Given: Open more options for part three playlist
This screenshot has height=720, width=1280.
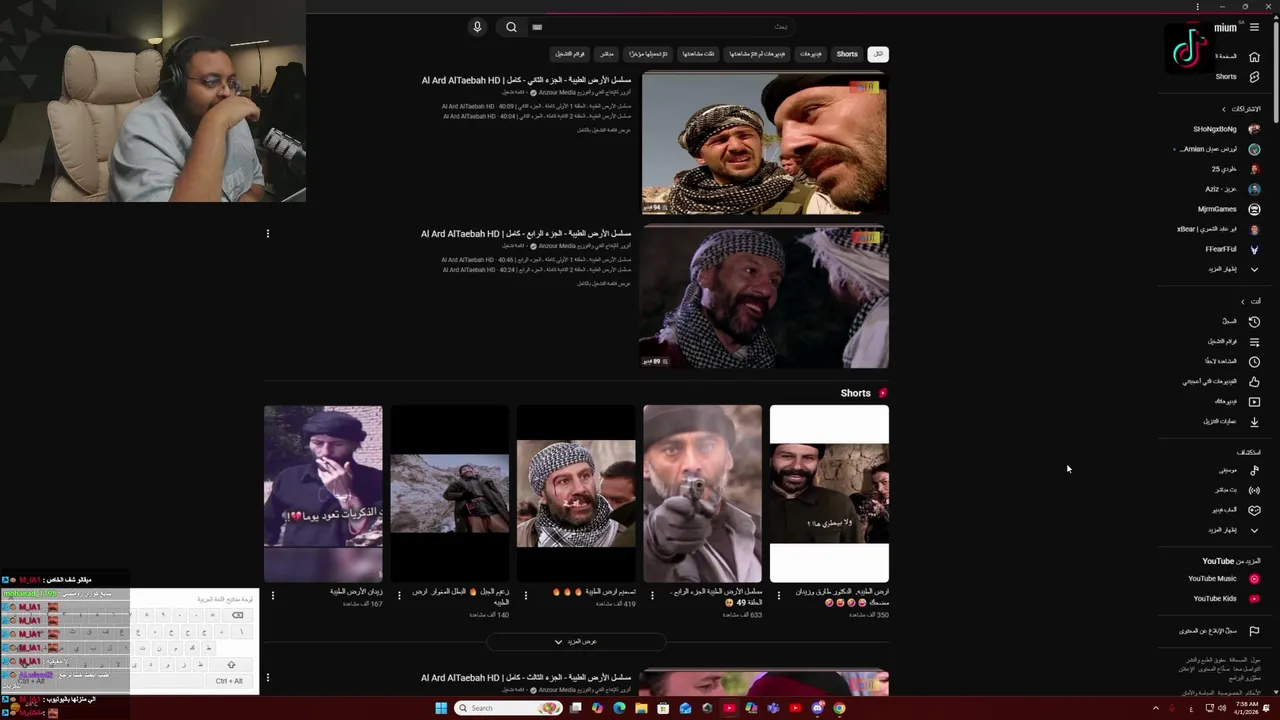Looking at the screenshot, I should [x=267, y=677].
